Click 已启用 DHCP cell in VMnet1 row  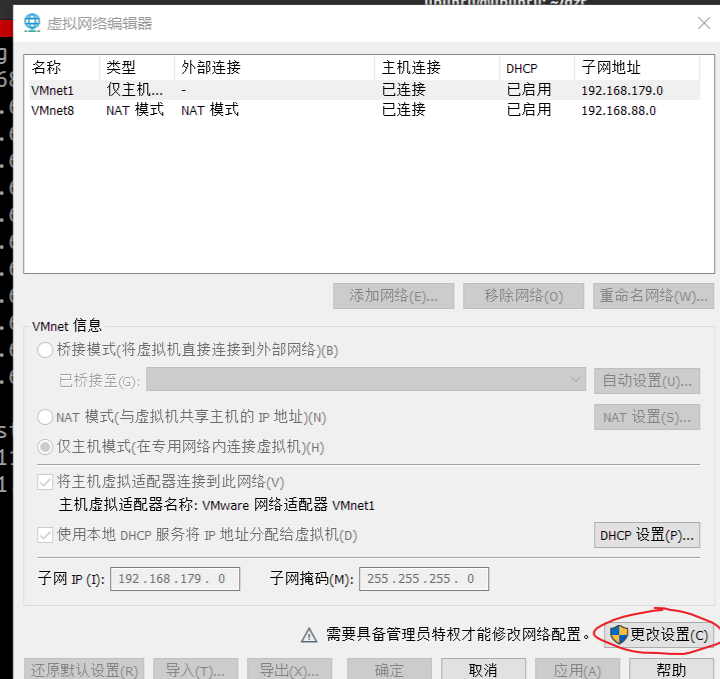(529, 90)
